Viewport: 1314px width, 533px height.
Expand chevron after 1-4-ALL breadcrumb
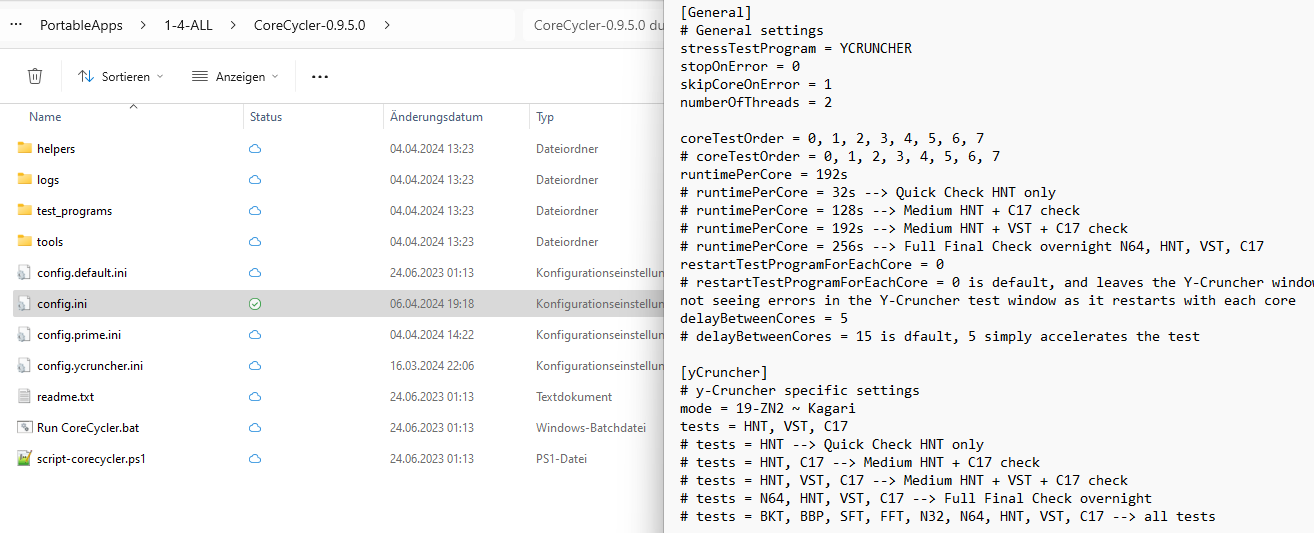pos(233,26)
